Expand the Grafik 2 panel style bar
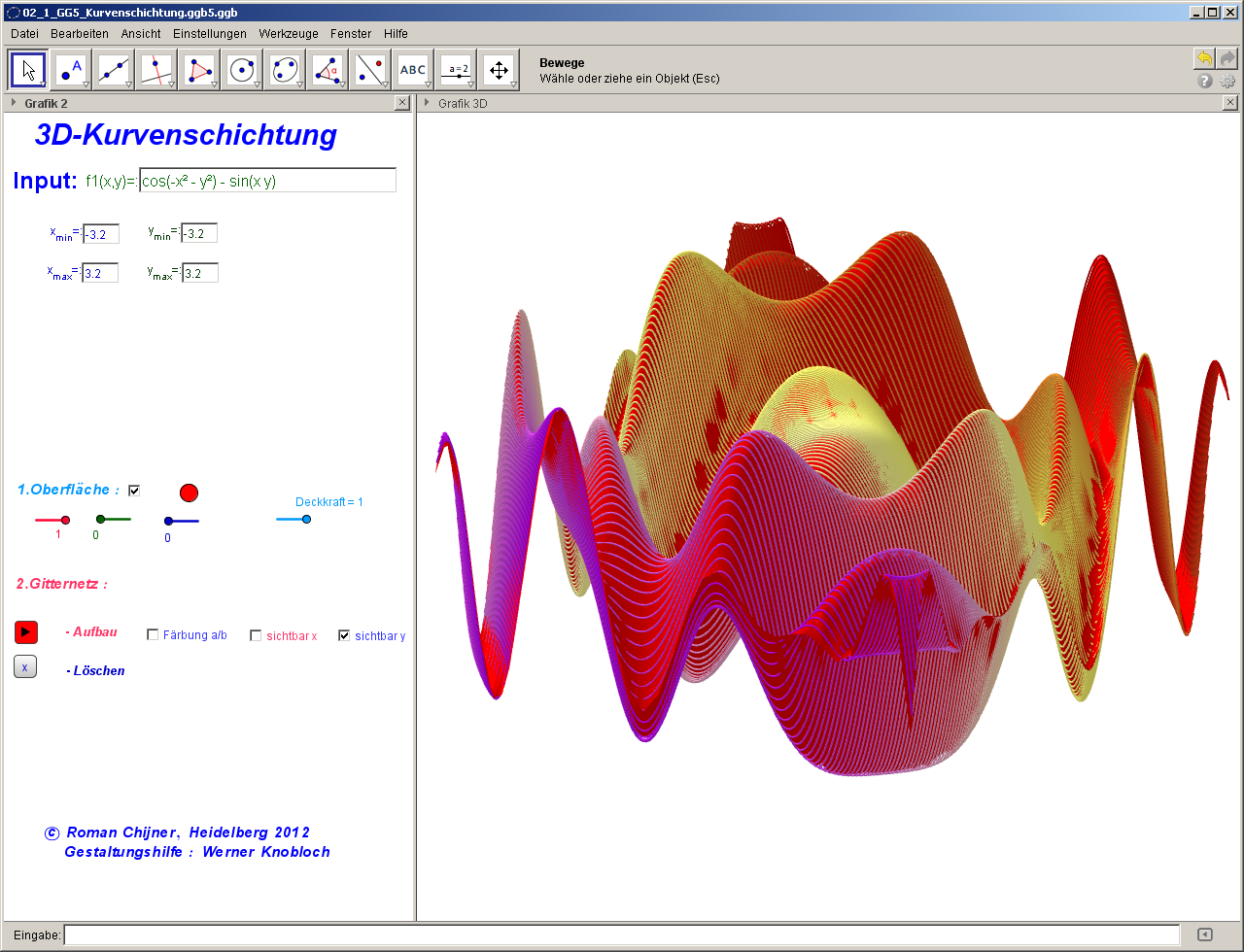 pyautogui.click(x=14, y=102)
